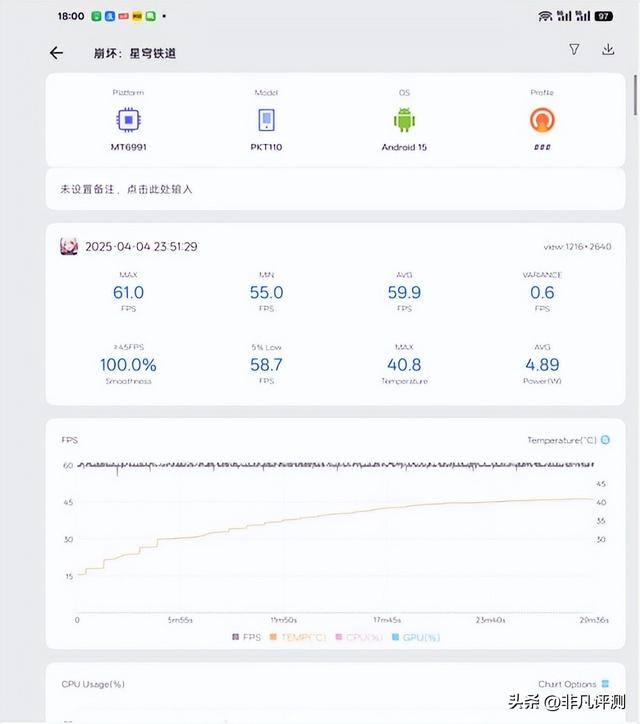This screenshot has width=640, height=724.
Task: Toggle the GPU(%) legend series
Action: point(416,637)
